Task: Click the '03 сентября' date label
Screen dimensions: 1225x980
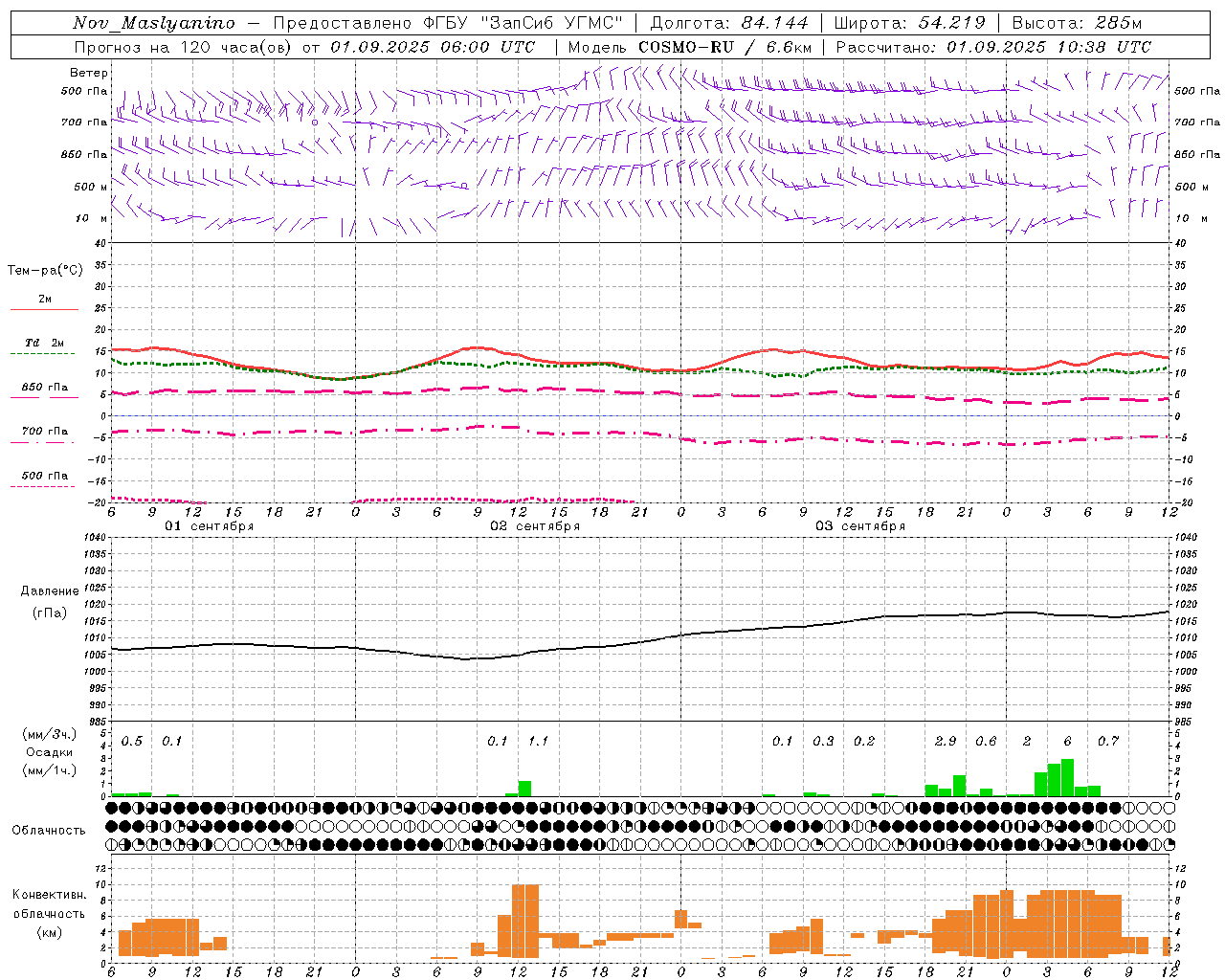Action: point(859,526)
